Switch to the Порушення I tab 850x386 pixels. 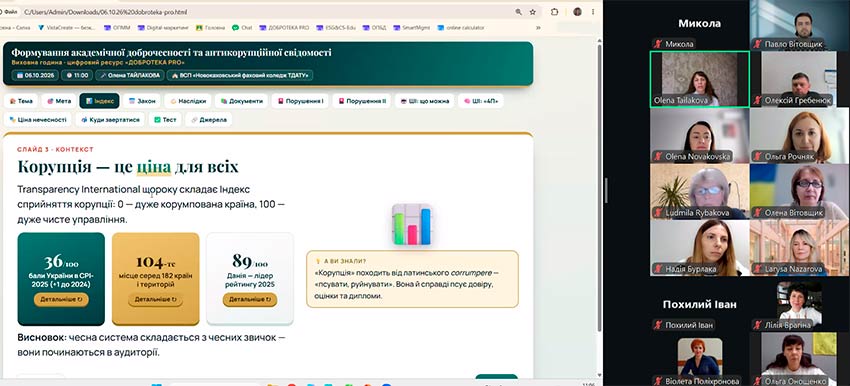(x=300, y=101)
